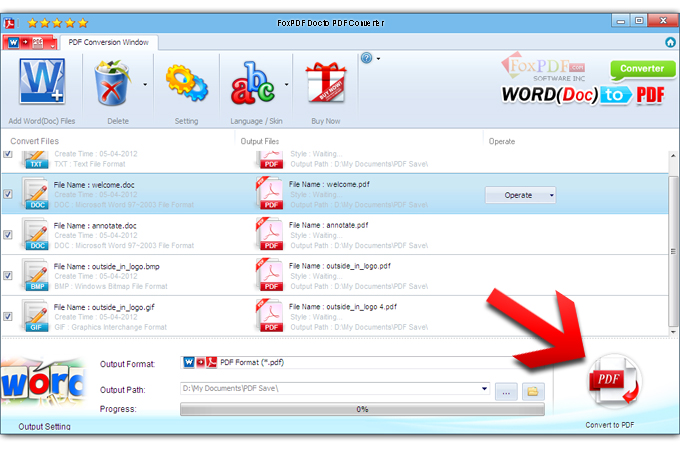
Task: Select the PDF Conversion Window tab
Action: tap(108, 42)
